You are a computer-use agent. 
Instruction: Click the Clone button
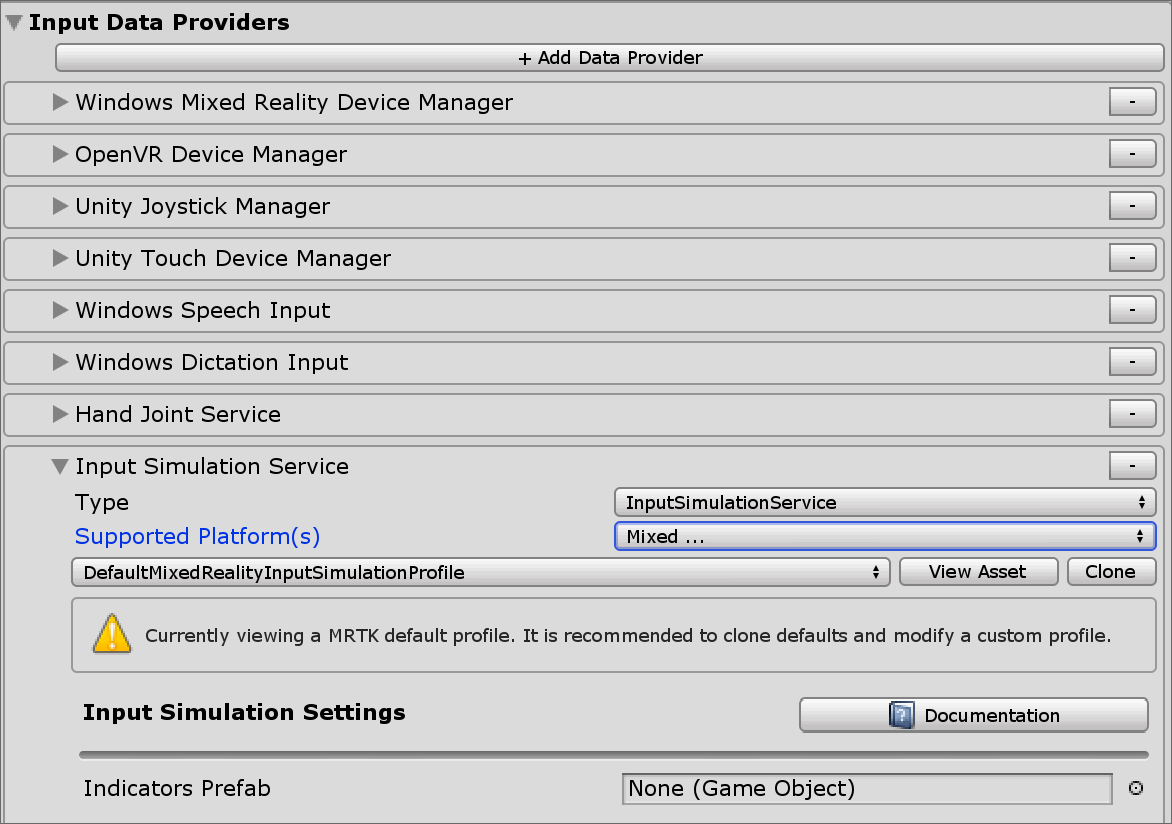pyautogui.click(x=1111, y=571)
